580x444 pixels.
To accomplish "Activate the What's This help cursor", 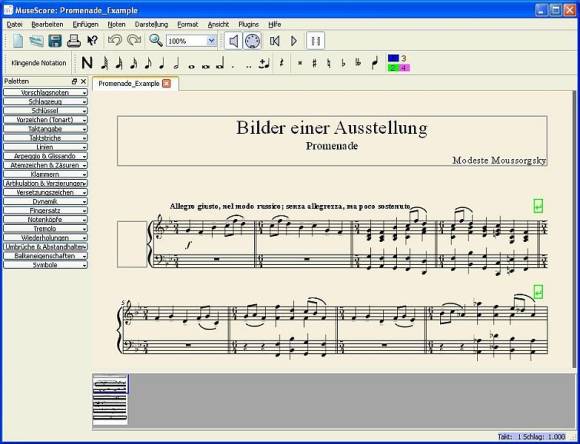I will [x=92, y=41].
